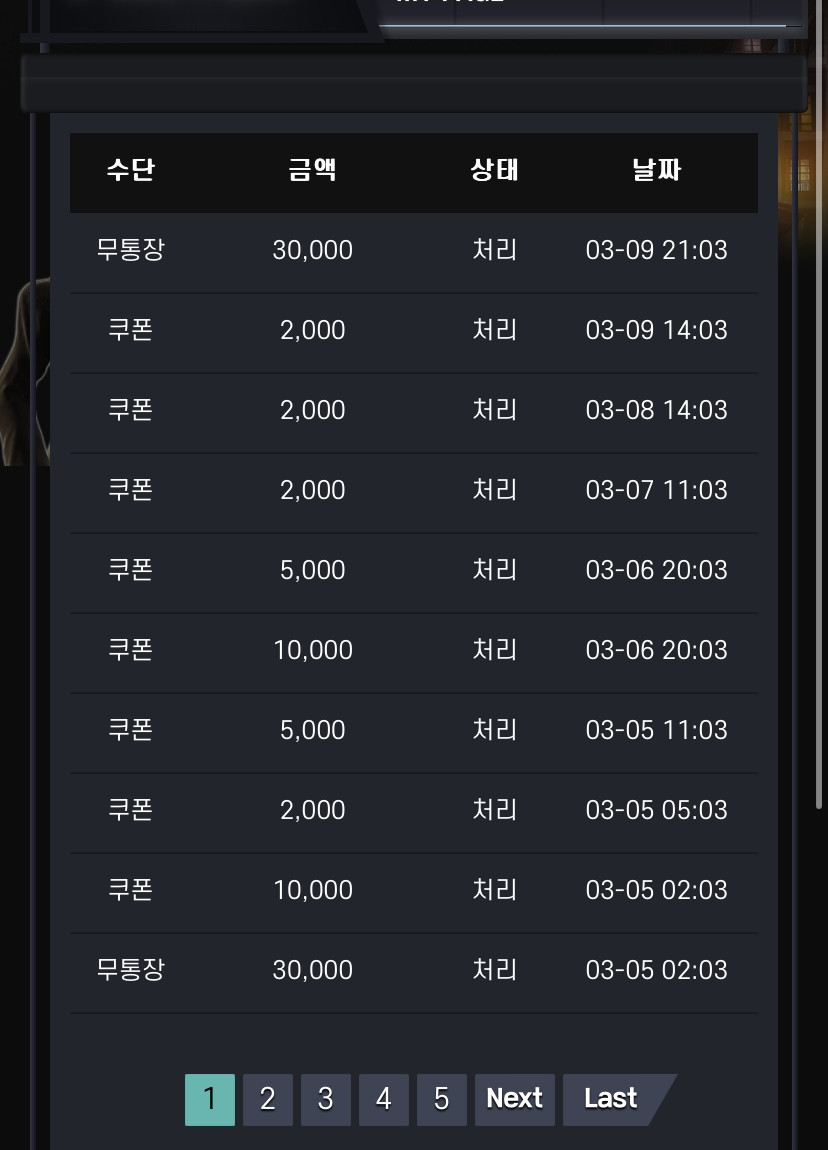Click the 날짜 column header

(x=656, y=170)
